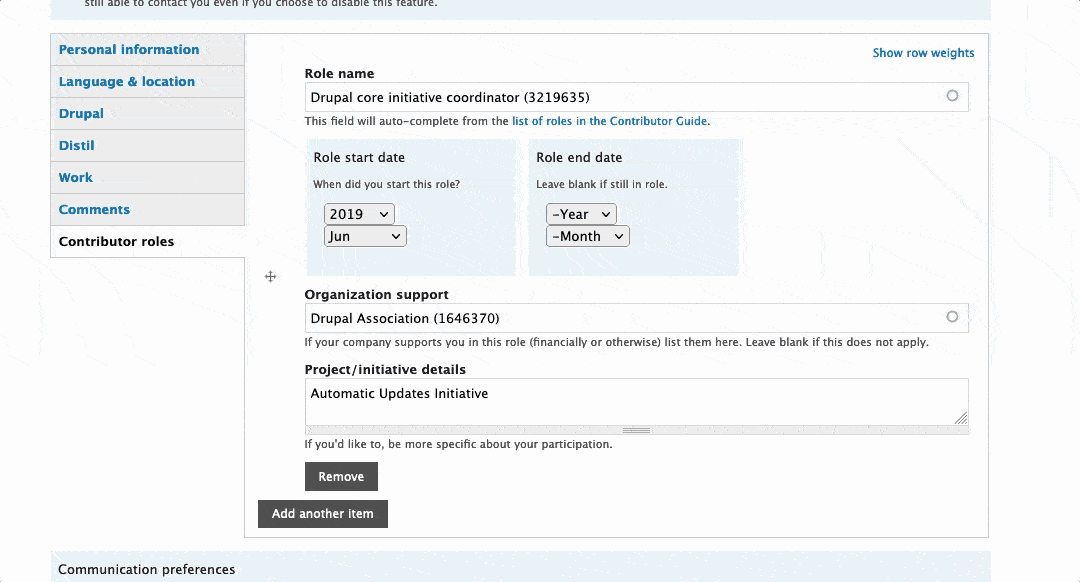Image resolution: width=1080 pixels, height=582 pixels.
Task: Switch to the Personal information tab
Action: coord(129,50)
